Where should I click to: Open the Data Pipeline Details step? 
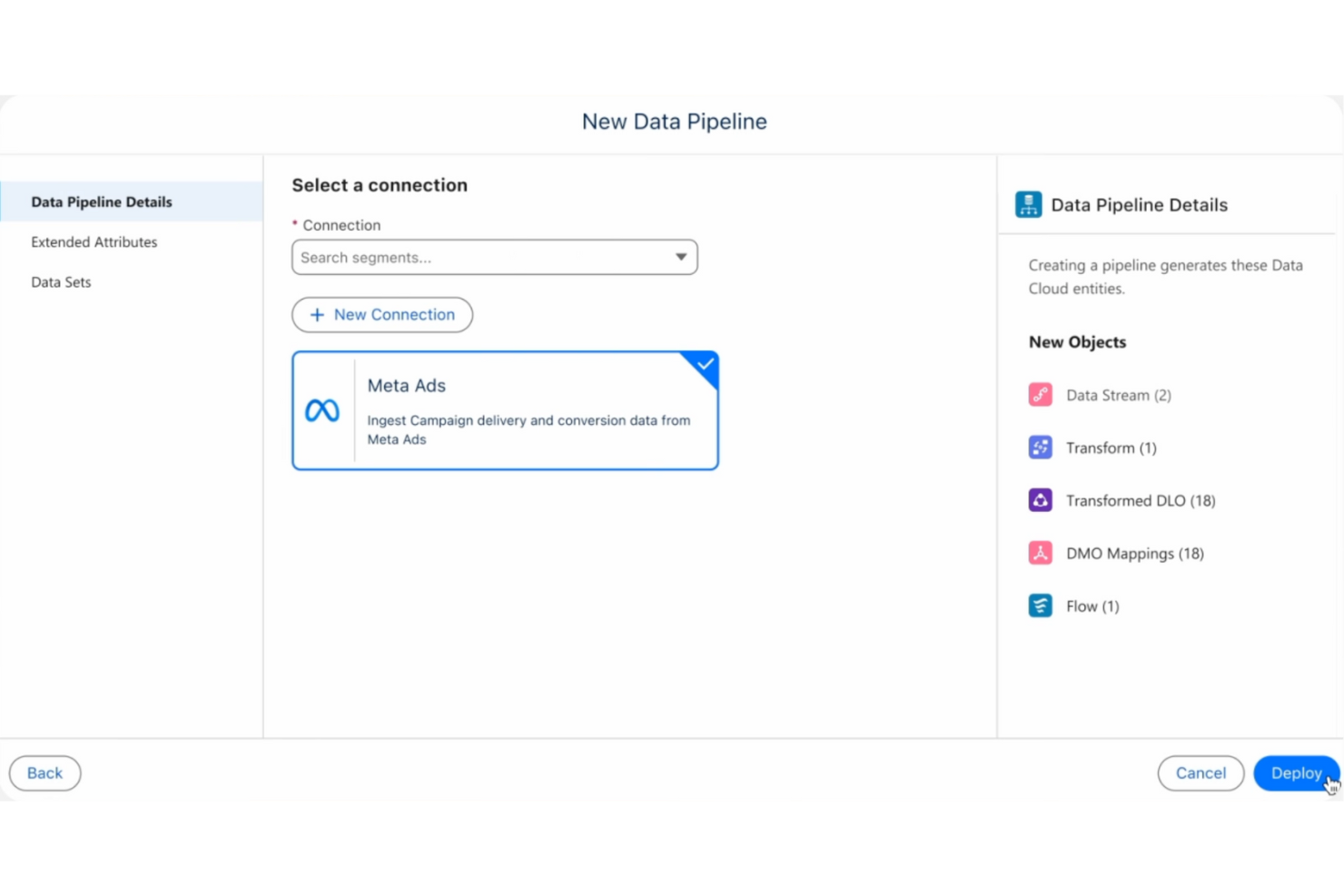(101, 202)
